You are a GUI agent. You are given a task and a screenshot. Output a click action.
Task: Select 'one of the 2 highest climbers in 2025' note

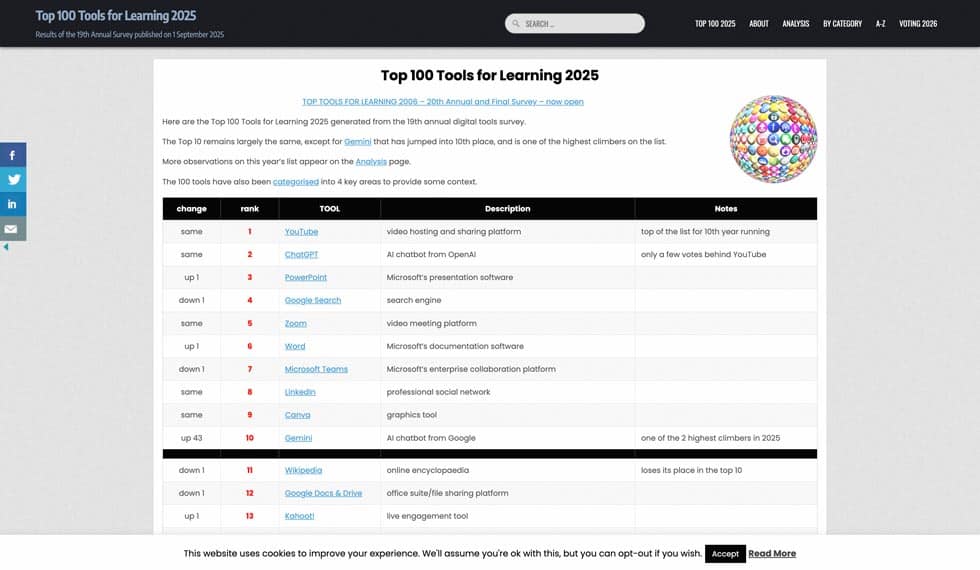pyautogui.click(x=710, y=438)
